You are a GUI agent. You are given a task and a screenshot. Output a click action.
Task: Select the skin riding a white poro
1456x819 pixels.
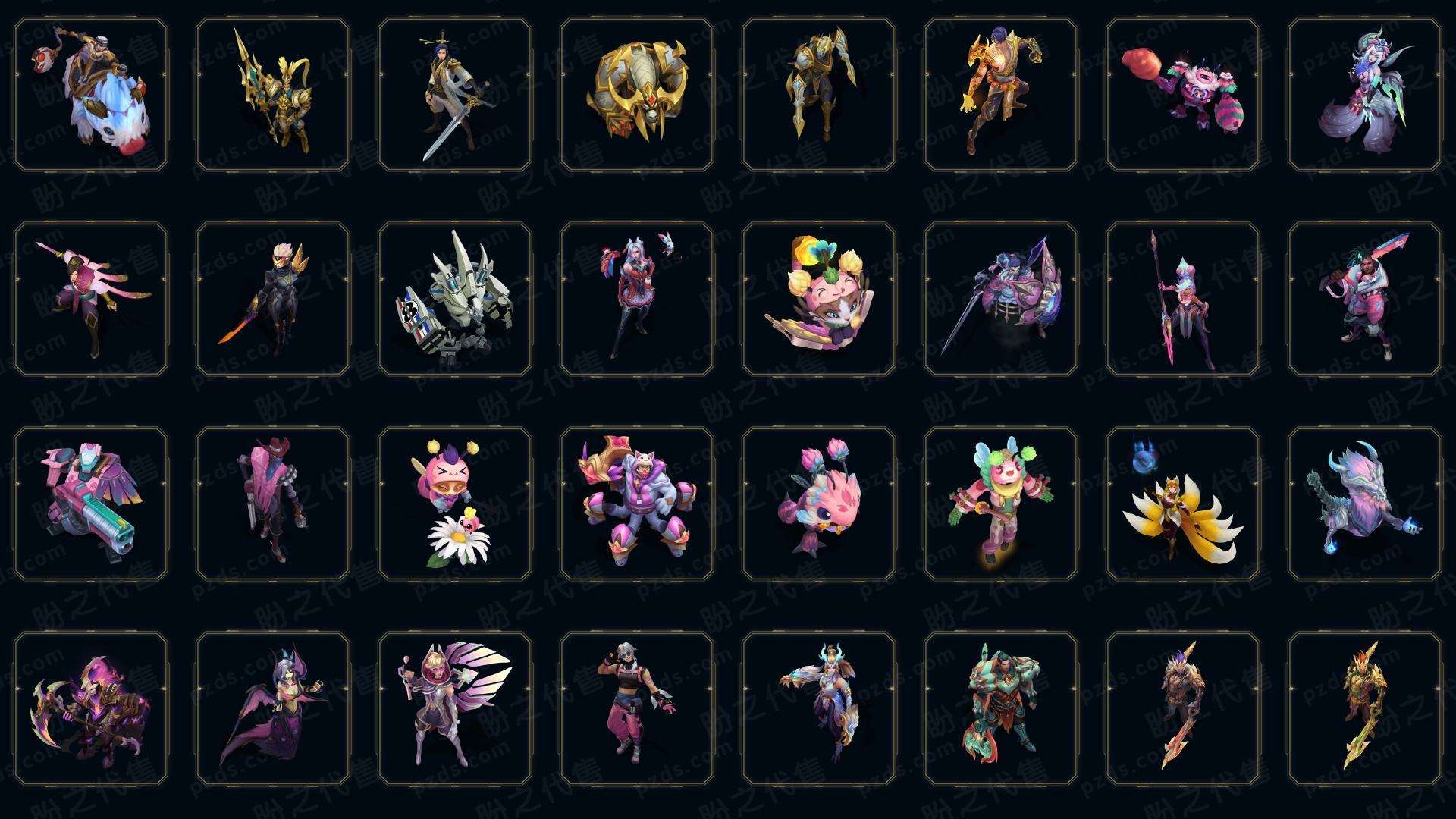pyautogui.click(x=91, y=95)
